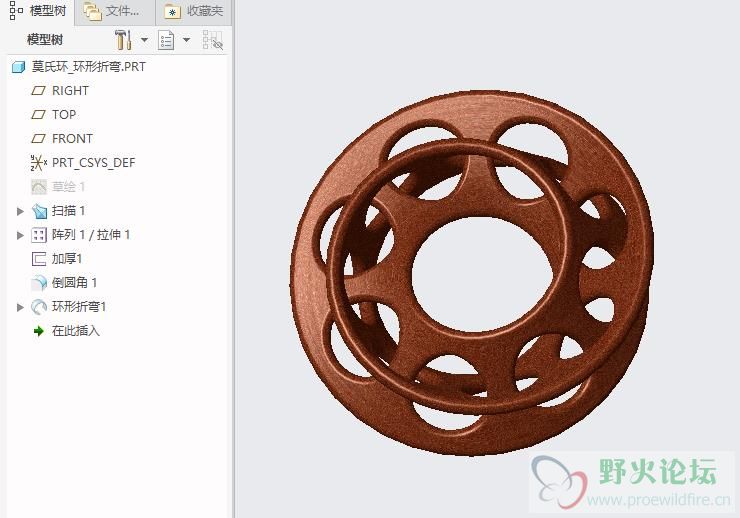Click the tree columns list icon
The image size is (740, 518).
[x=166, y=40]
